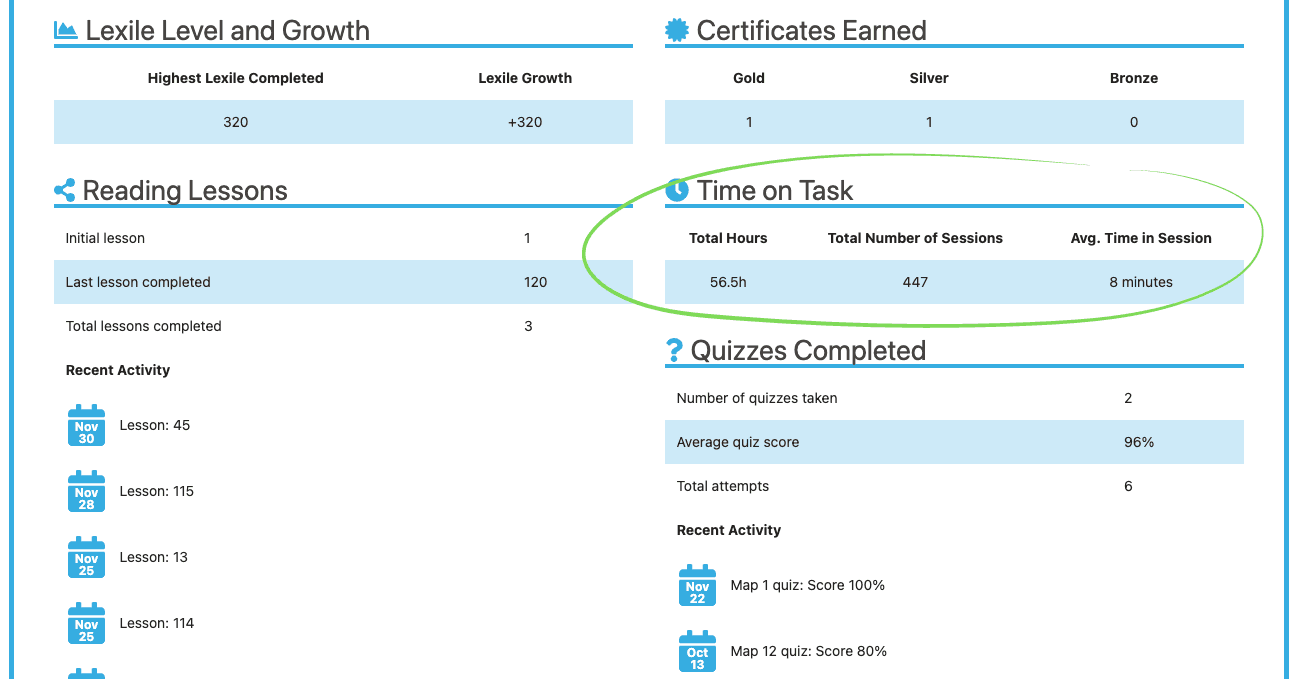Select the badge icon next to Certificates Earned
1302x679 pixels.
(676, 30)
